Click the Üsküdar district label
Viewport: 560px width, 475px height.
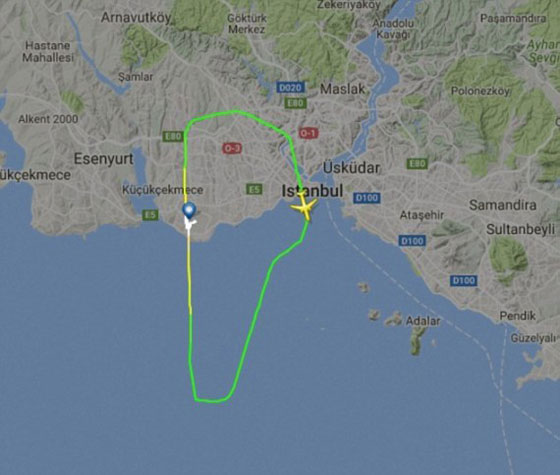pyautogui.click(x=351, y=168)
